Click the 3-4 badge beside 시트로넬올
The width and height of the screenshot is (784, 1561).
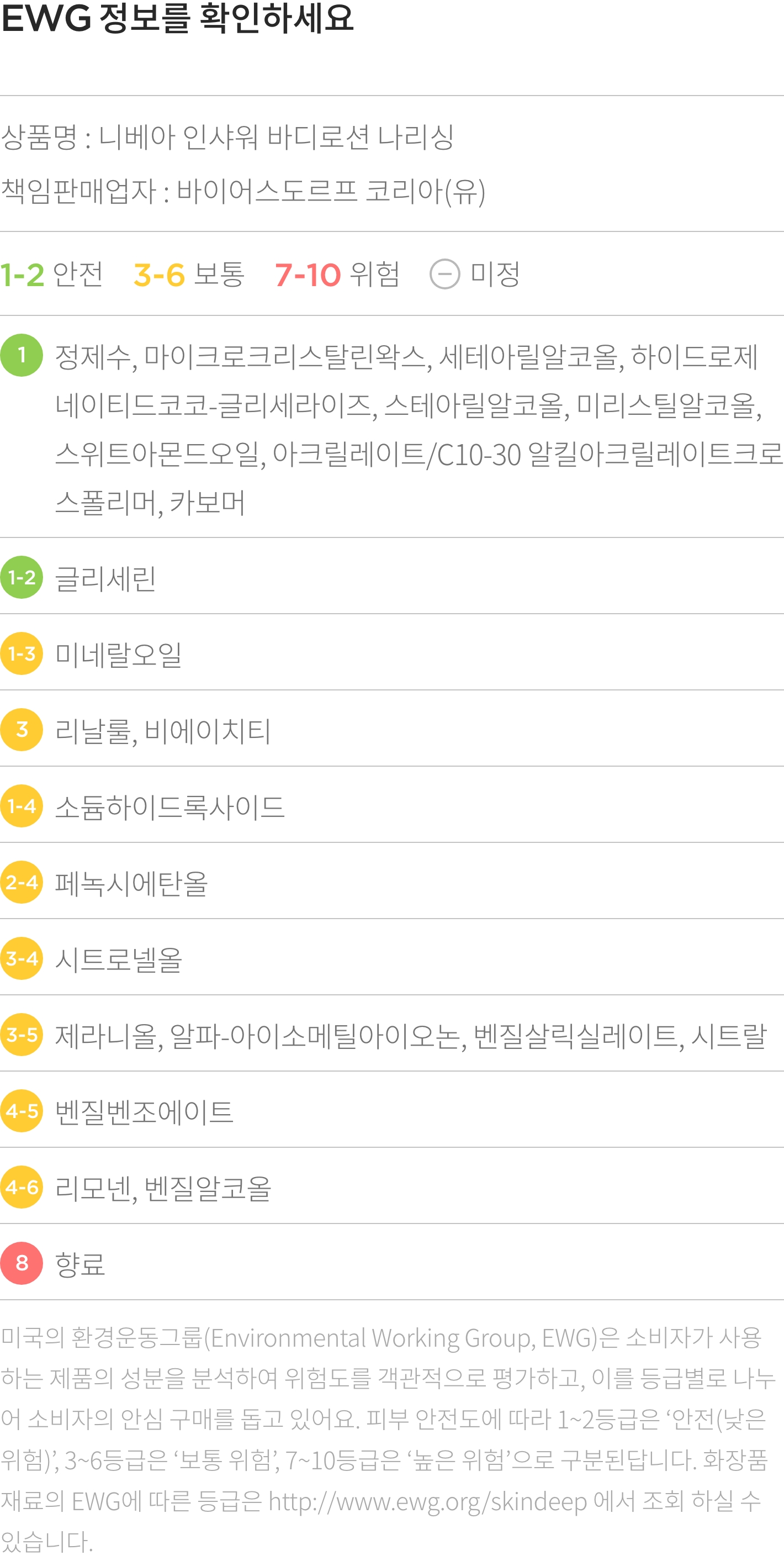click(22, 959)
